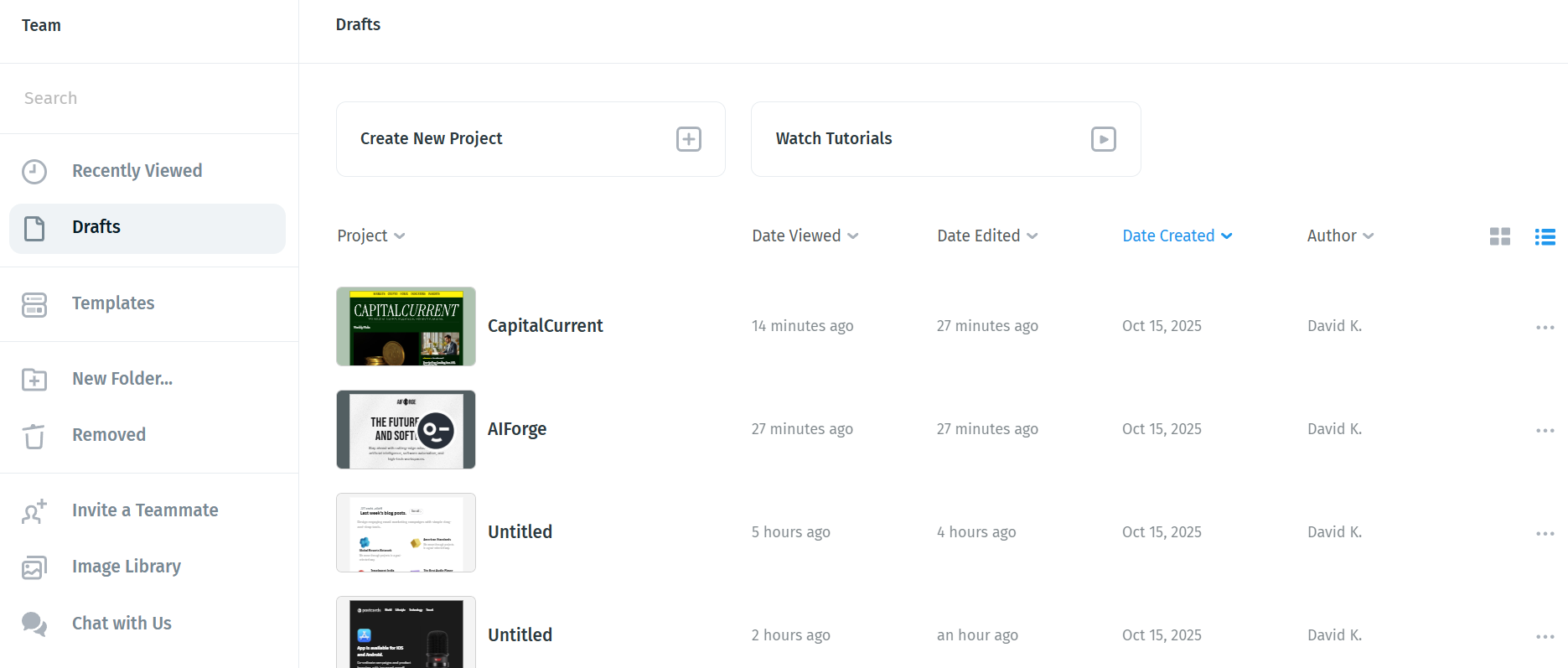
Task: Sort by Date Viewed column
Action: pos(805,236)
